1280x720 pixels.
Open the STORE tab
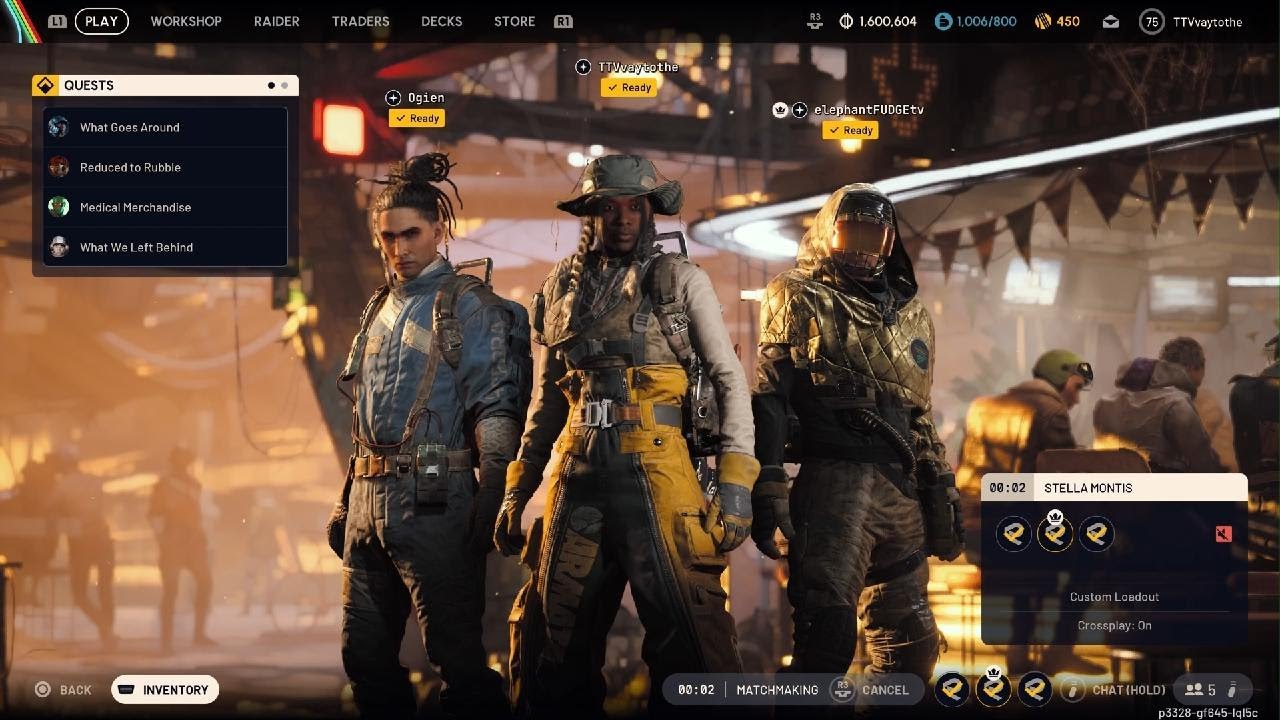point(514,21)
